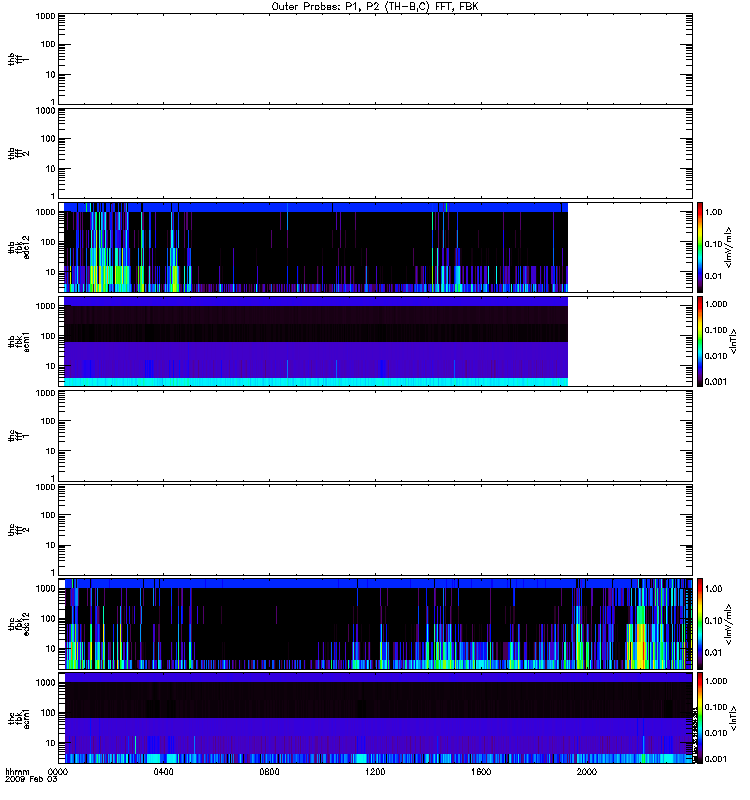This screenshot has width=750, height=800.
Task: Click the '1200' time axis label
Action: click(375, 772)
